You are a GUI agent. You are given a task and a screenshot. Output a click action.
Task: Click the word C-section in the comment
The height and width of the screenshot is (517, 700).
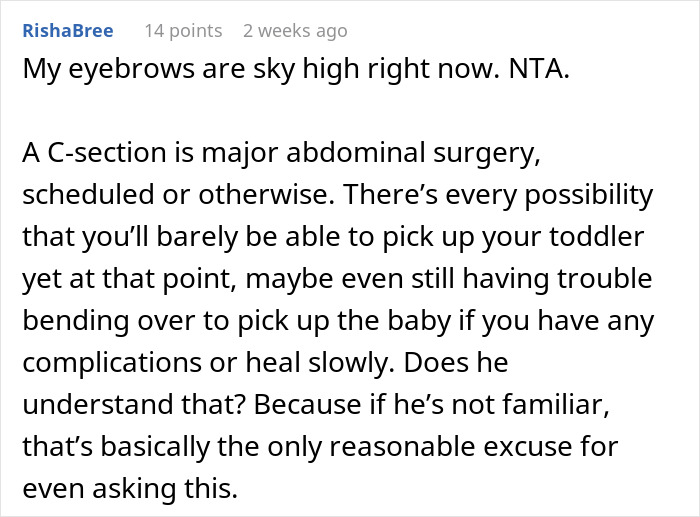(107, 153)
